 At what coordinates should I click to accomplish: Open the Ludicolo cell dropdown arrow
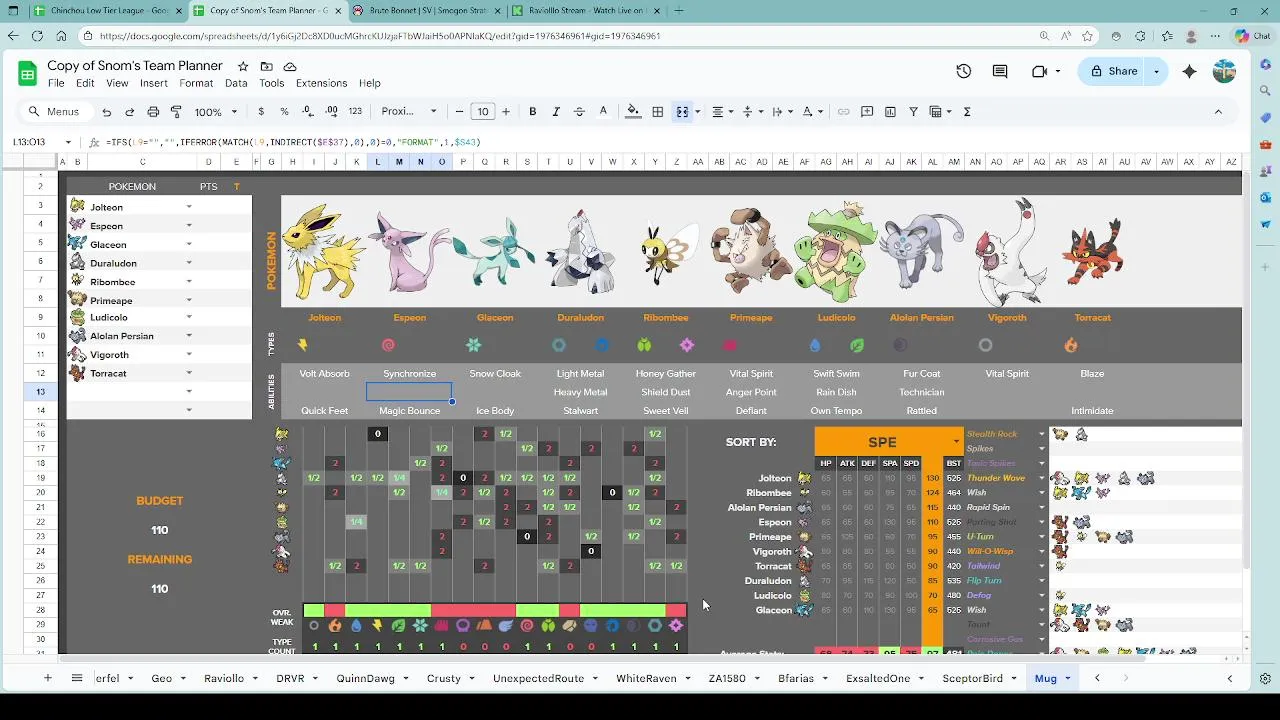coord(189,318)
